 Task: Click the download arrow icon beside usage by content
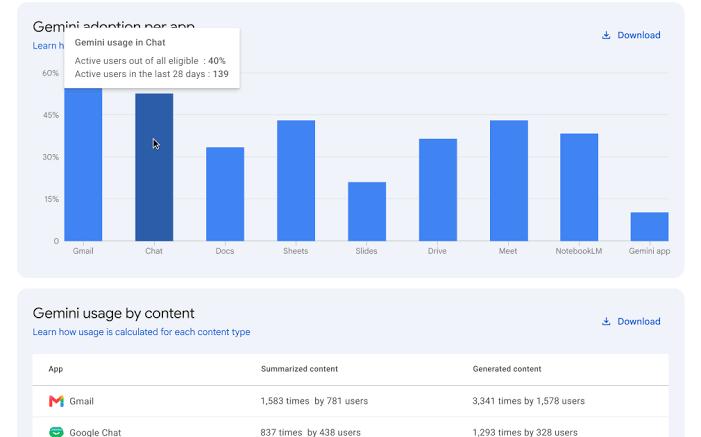[x=606, y=322]
